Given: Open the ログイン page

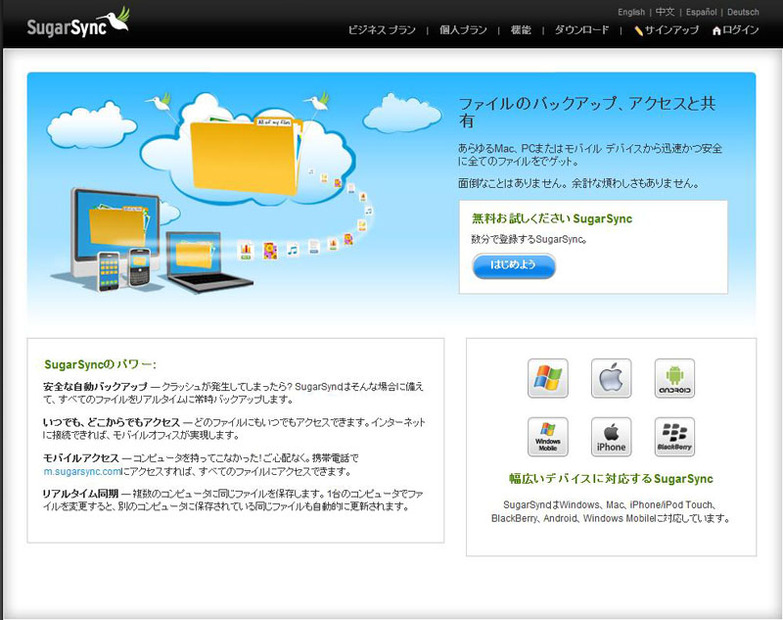Looking at the screenshot, I should pyautogui.click(x=741, y=30).
